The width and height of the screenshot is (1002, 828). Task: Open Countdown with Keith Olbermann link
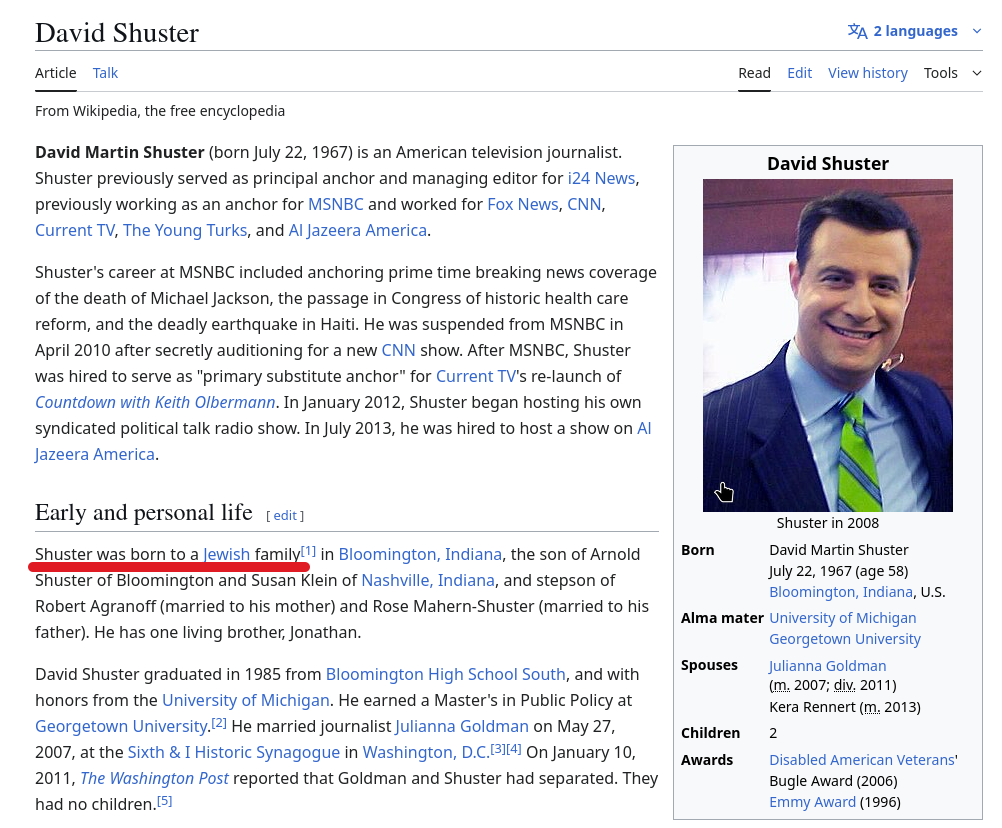click(155, 402)
